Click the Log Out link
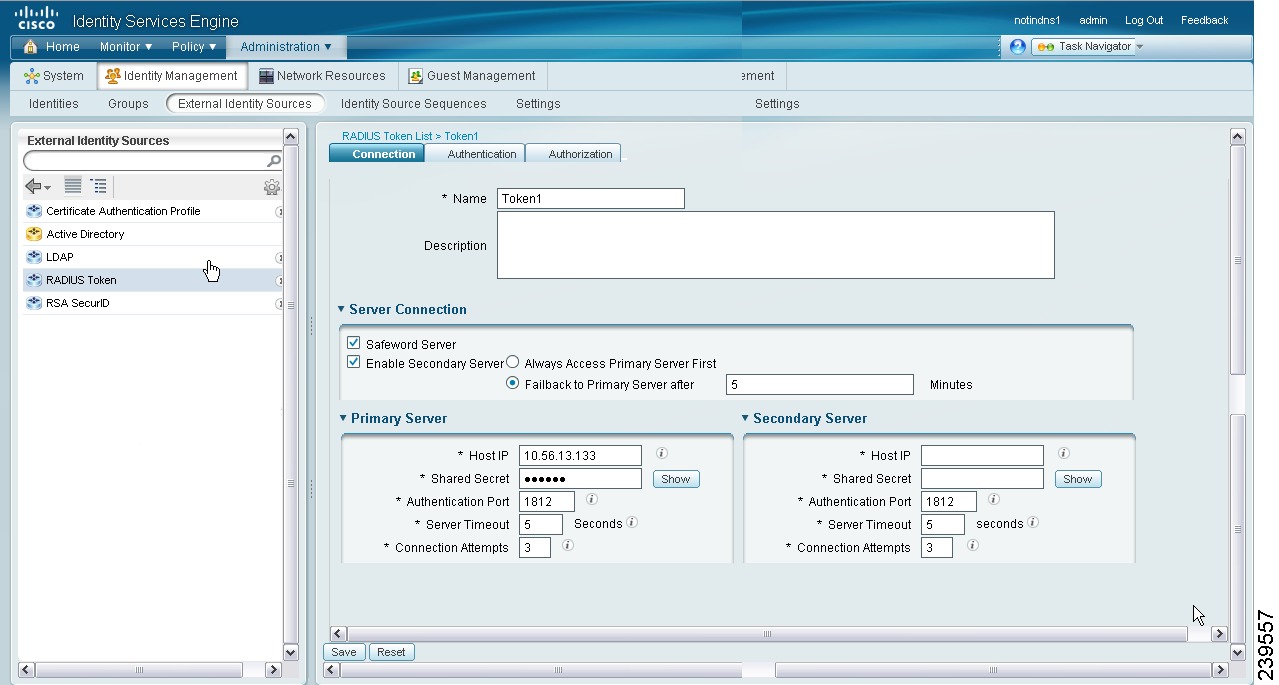 (1144, 20)
